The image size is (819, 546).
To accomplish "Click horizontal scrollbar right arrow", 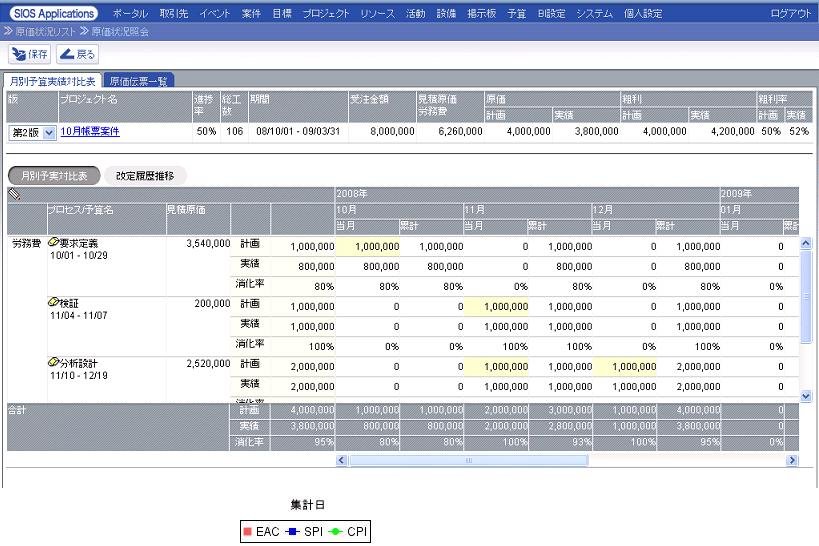I will [792, 460].
